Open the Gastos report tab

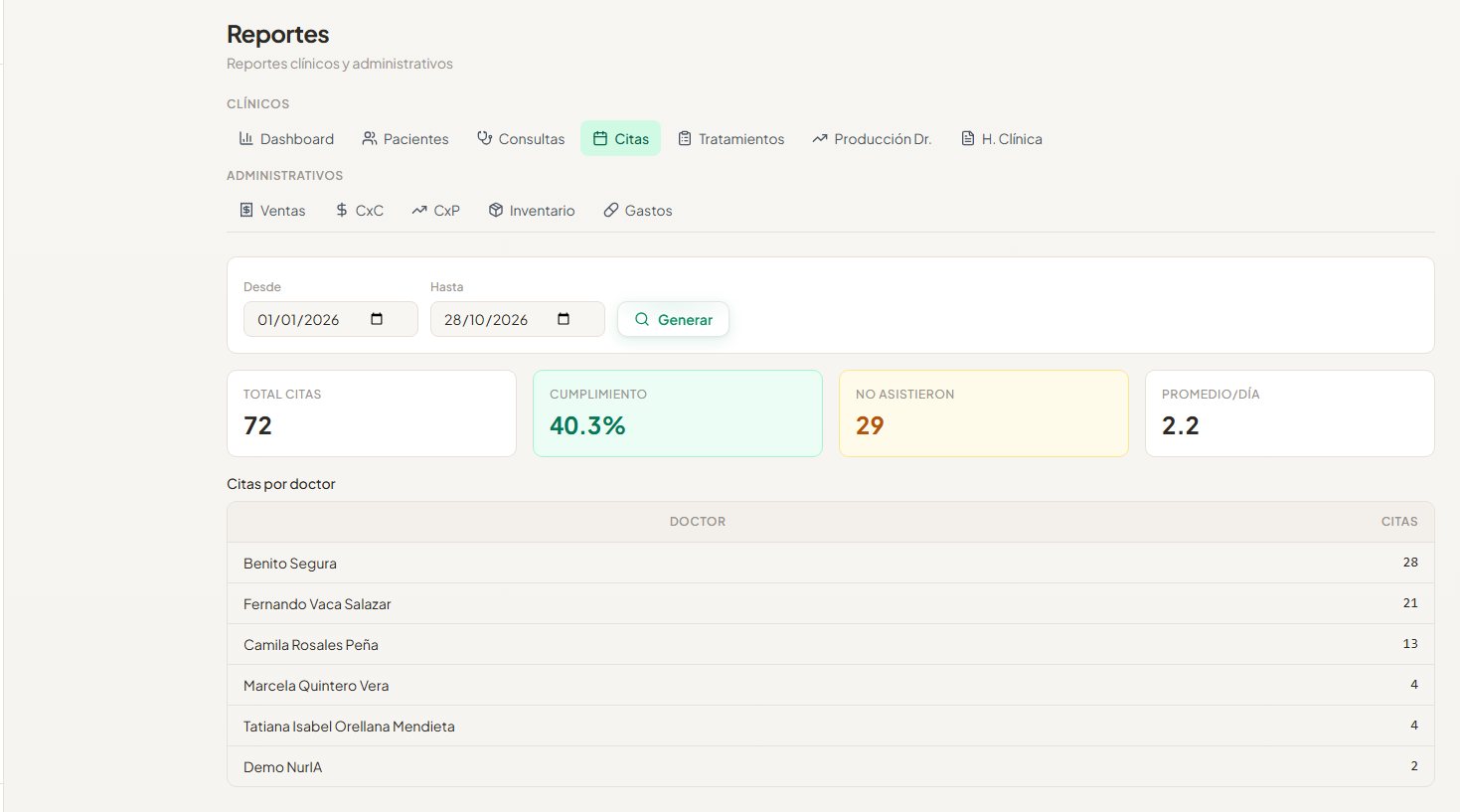click(x=638, y=211)
